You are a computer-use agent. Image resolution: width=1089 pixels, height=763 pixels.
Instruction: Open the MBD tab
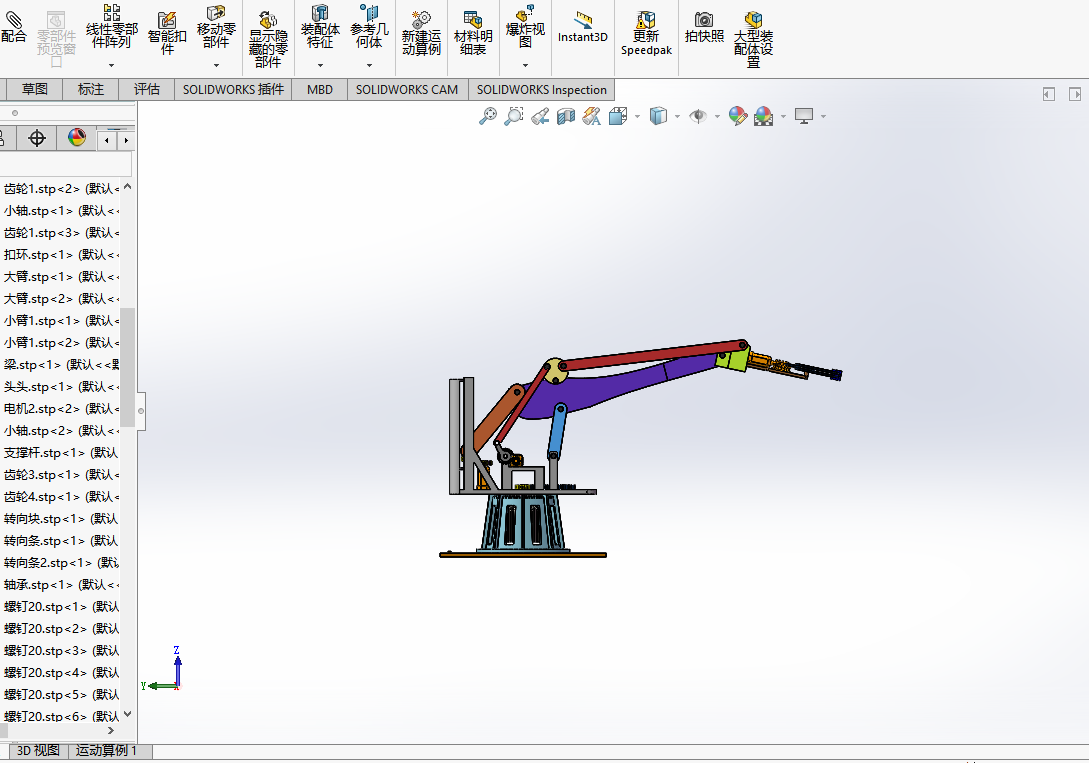[x=320, y=90]
